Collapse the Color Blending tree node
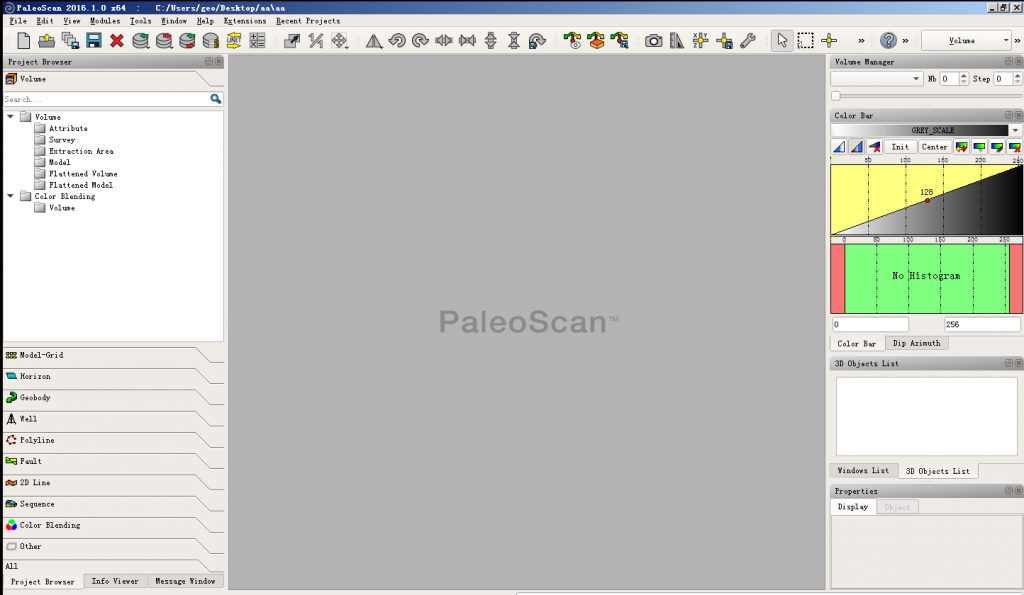Viewport: 1024px width, 595px height. (10, 196)
